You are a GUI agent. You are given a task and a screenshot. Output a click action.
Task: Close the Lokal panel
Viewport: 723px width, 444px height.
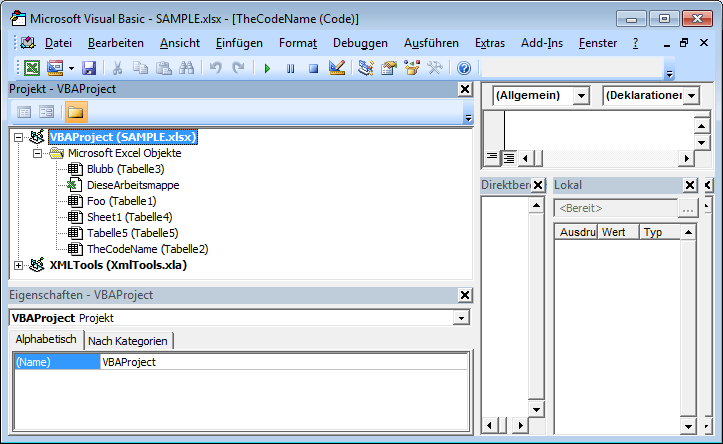(690, 185)
